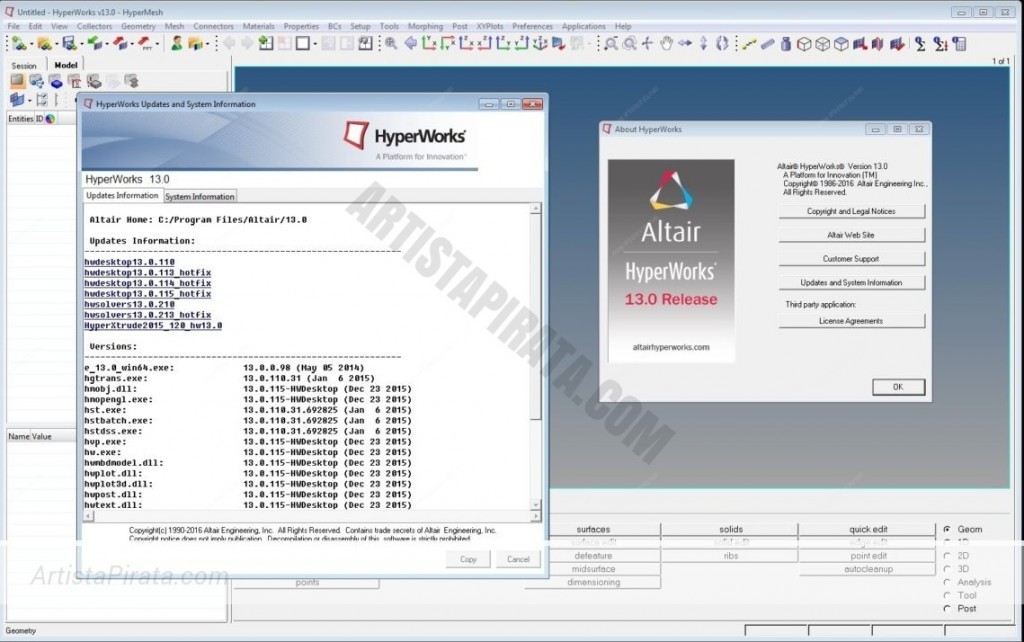Select the Tool radio button

tap(947, 595)
